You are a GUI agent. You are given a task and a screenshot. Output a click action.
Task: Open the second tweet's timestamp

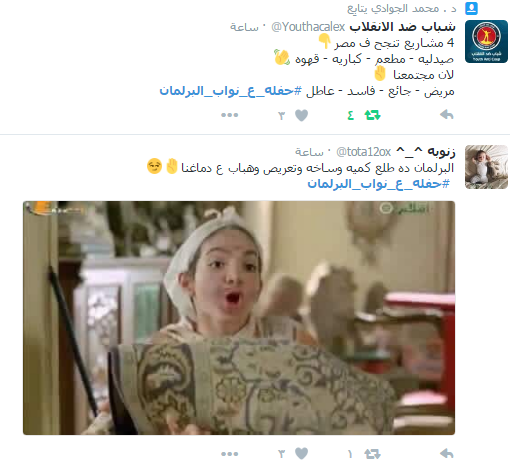309,152
